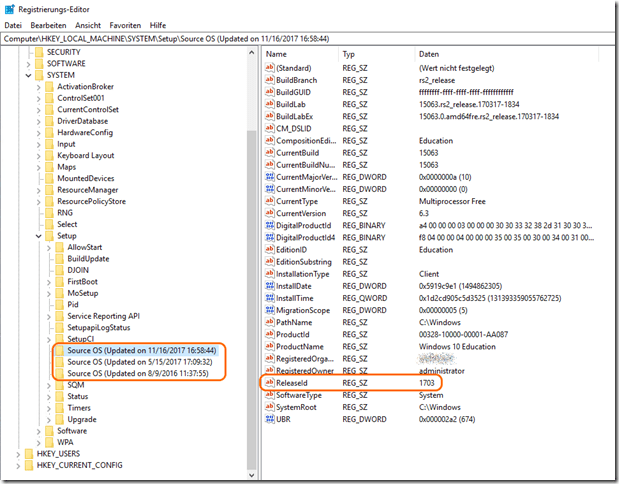
Task: Click the InstallTime QWORD value icon
Action: (x=269, y=299)
